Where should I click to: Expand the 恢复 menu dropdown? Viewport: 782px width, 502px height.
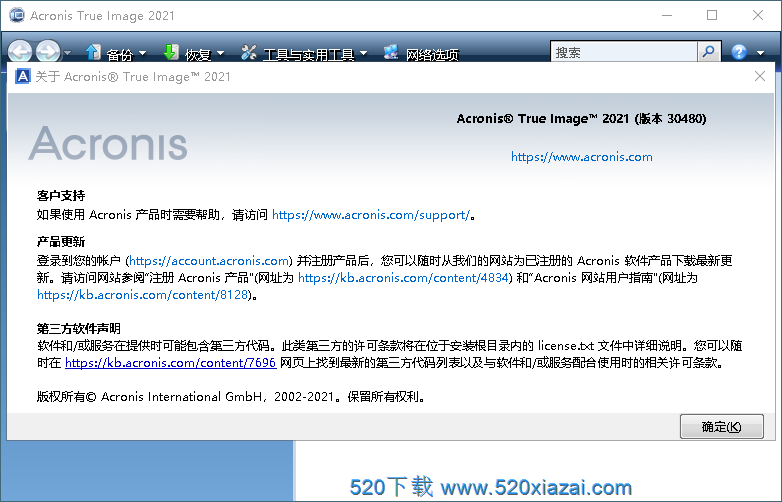[220, 53]
